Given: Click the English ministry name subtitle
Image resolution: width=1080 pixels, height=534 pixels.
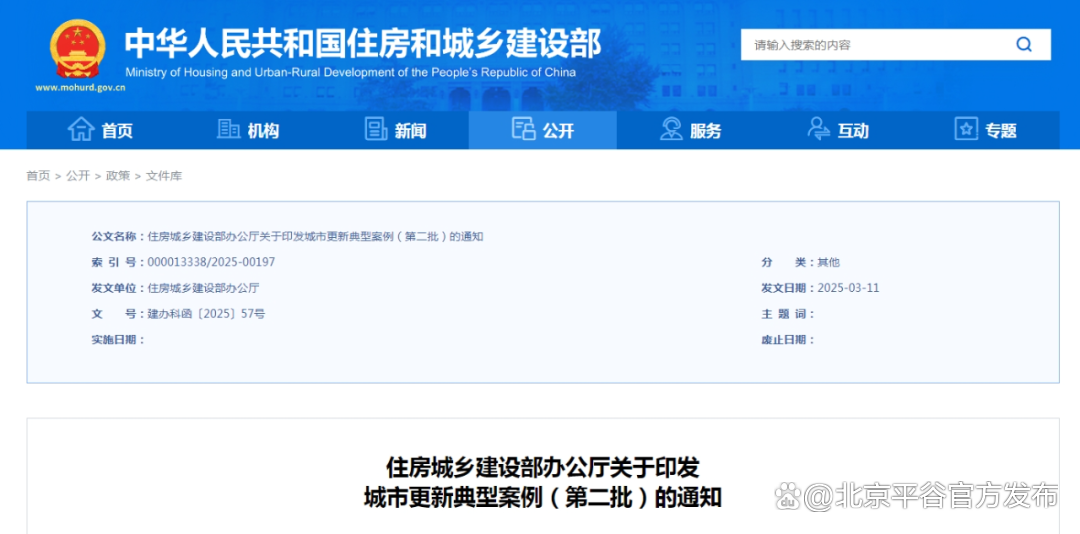Looking at the screenshot, I should coord(351,72).
